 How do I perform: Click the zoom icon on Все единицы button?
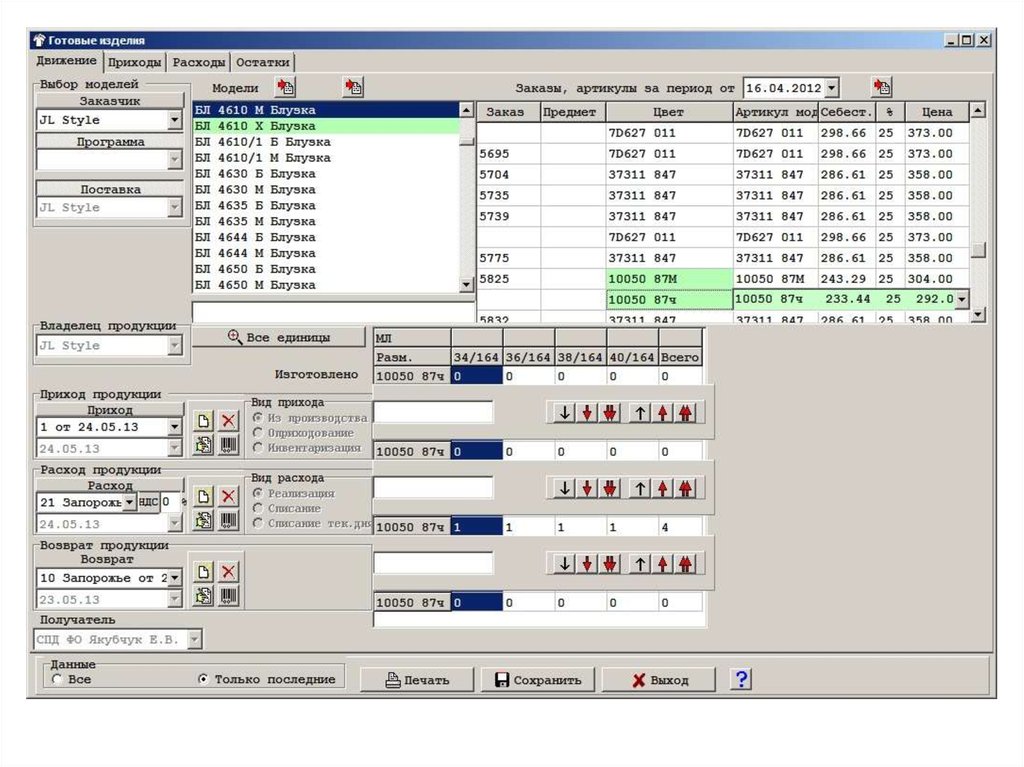pyautogui.click(x=235, y=338)
